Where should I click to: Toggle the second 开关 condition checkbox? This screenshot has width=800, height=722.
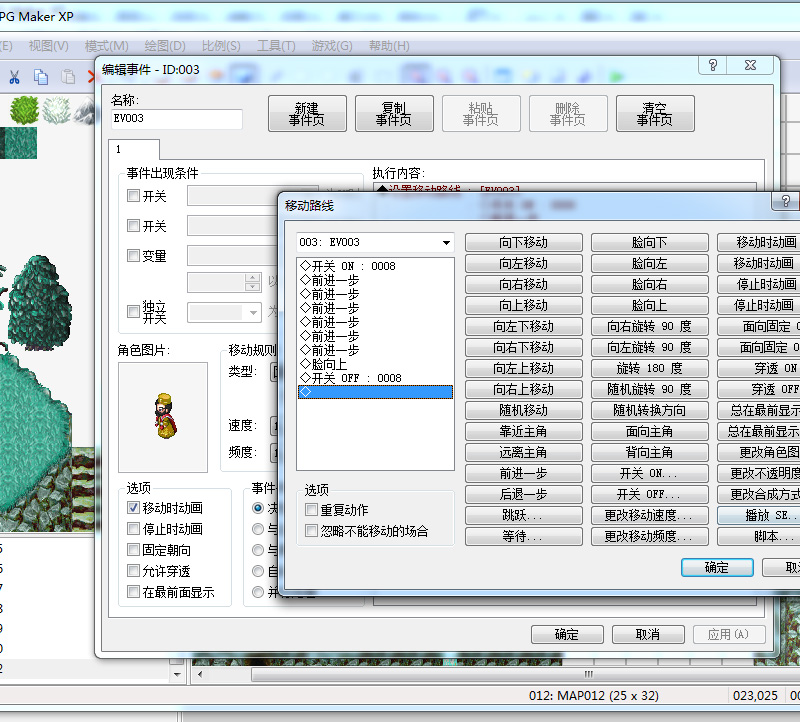coord(133,225)
